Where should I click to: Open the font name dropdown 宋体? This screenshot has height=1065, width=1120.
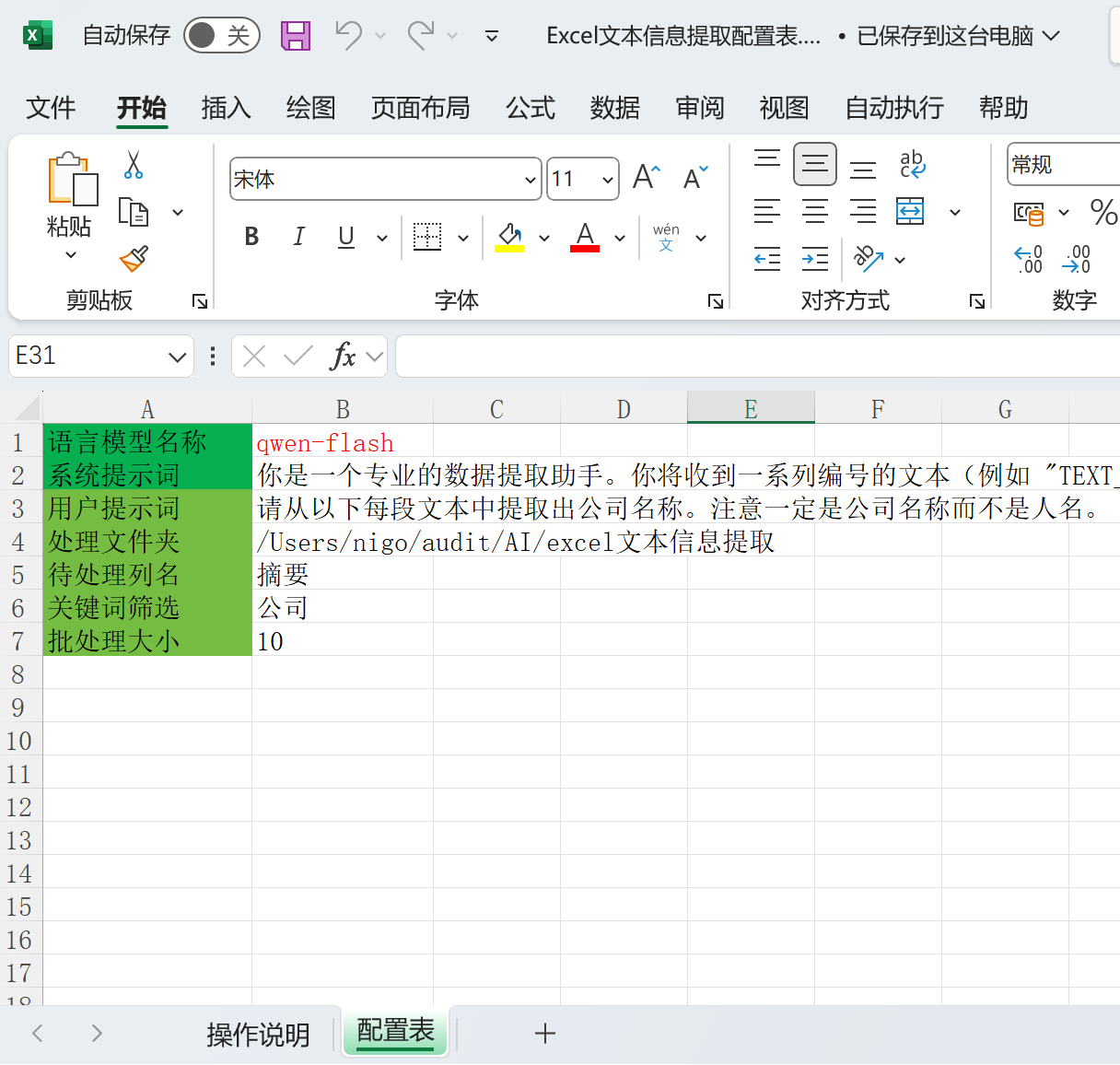(x=531, y=180)
